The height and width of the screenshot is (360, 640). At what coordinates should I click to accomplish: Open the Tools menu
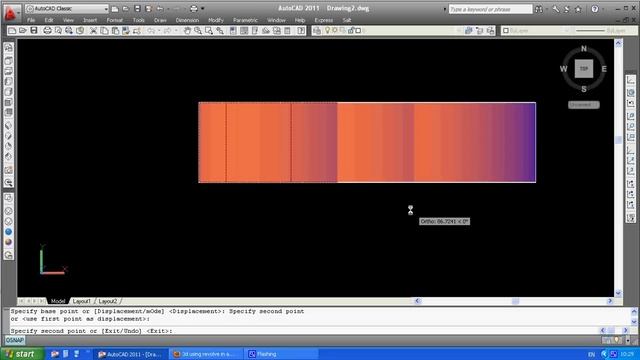coord(138,20)
